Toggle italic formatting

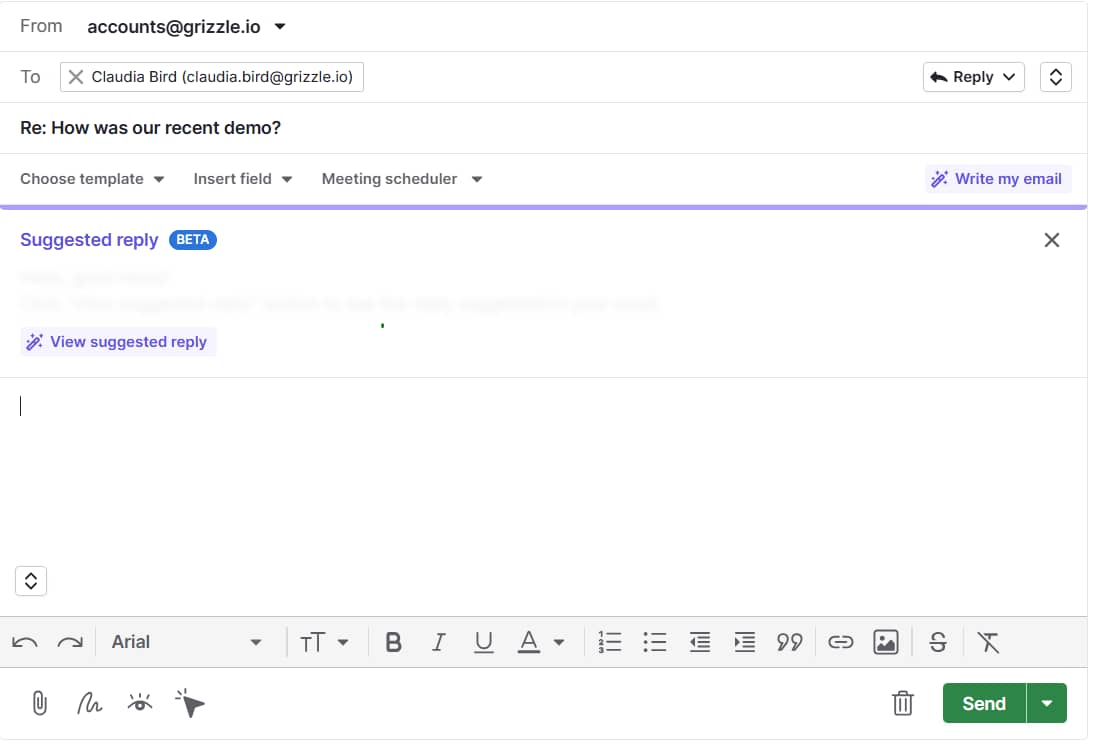click(438, 642)
